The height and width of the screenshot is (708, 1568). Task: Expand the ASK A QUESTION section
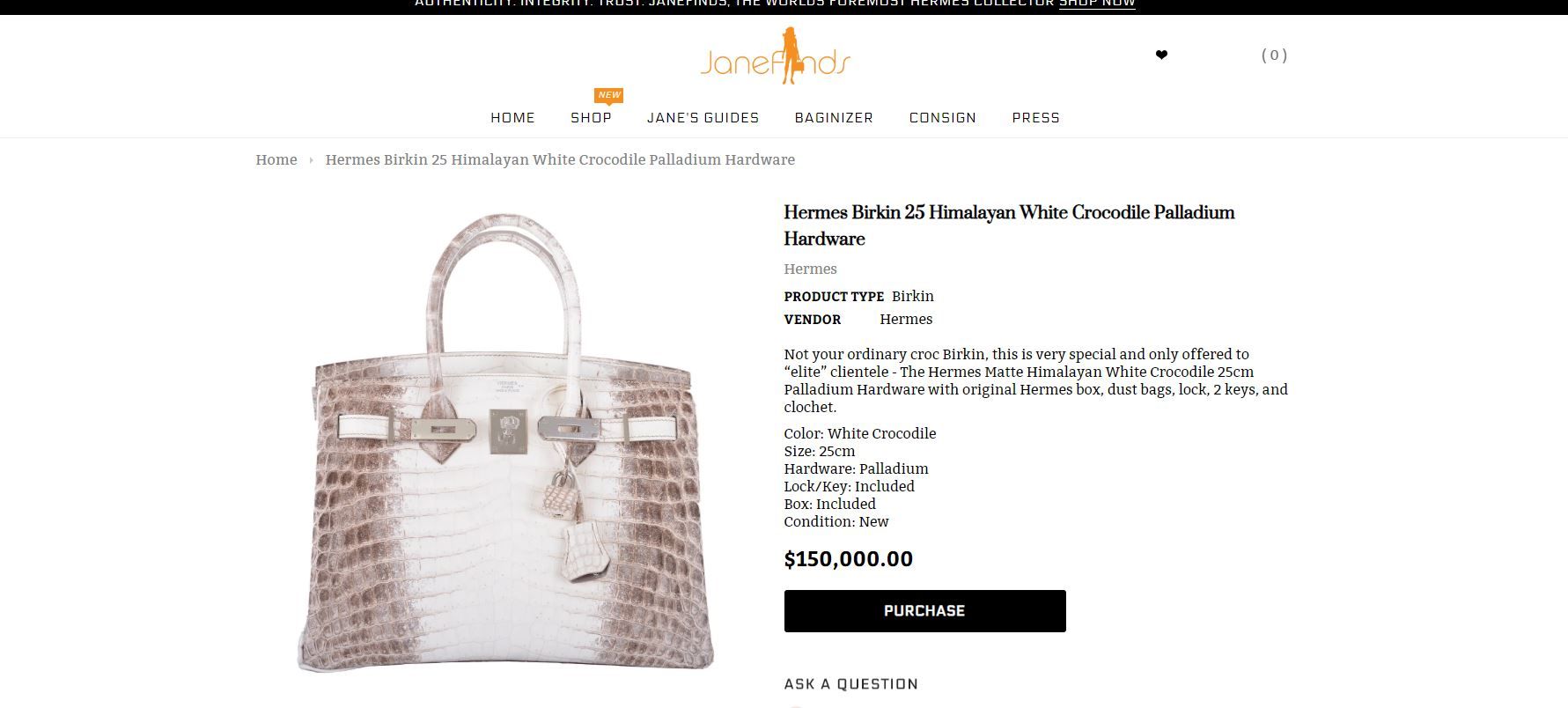(x=850, y=684)
